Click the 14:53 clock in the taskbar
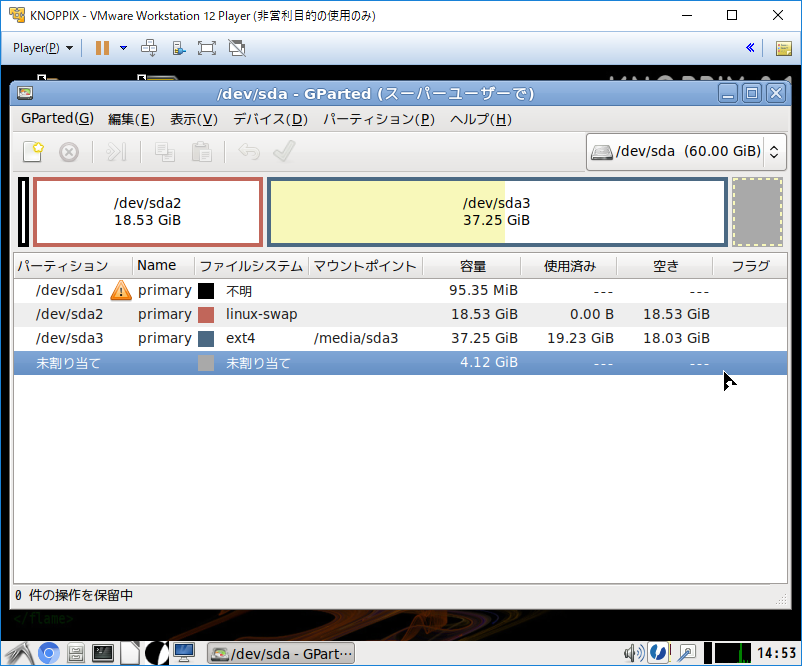The width and height of the screenshot is (802, 666). point(776,653)
